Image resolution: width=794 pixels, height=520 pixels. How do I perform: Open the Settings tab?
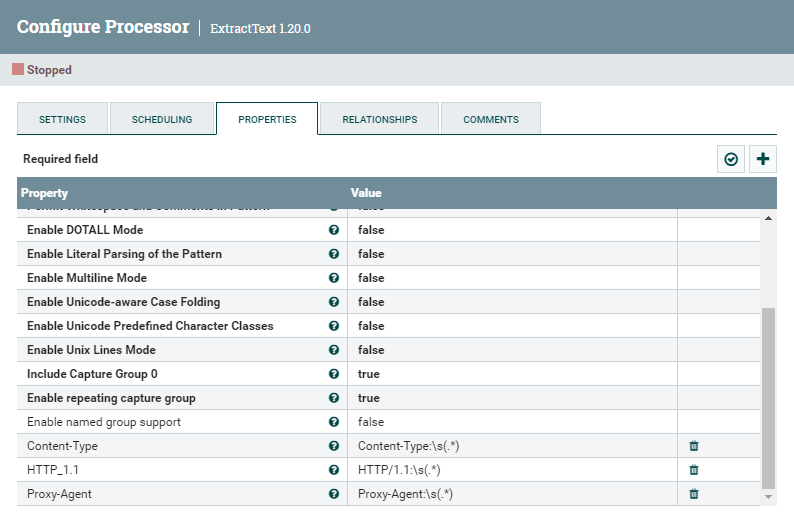pyautogui.click(x=62, y=119)
